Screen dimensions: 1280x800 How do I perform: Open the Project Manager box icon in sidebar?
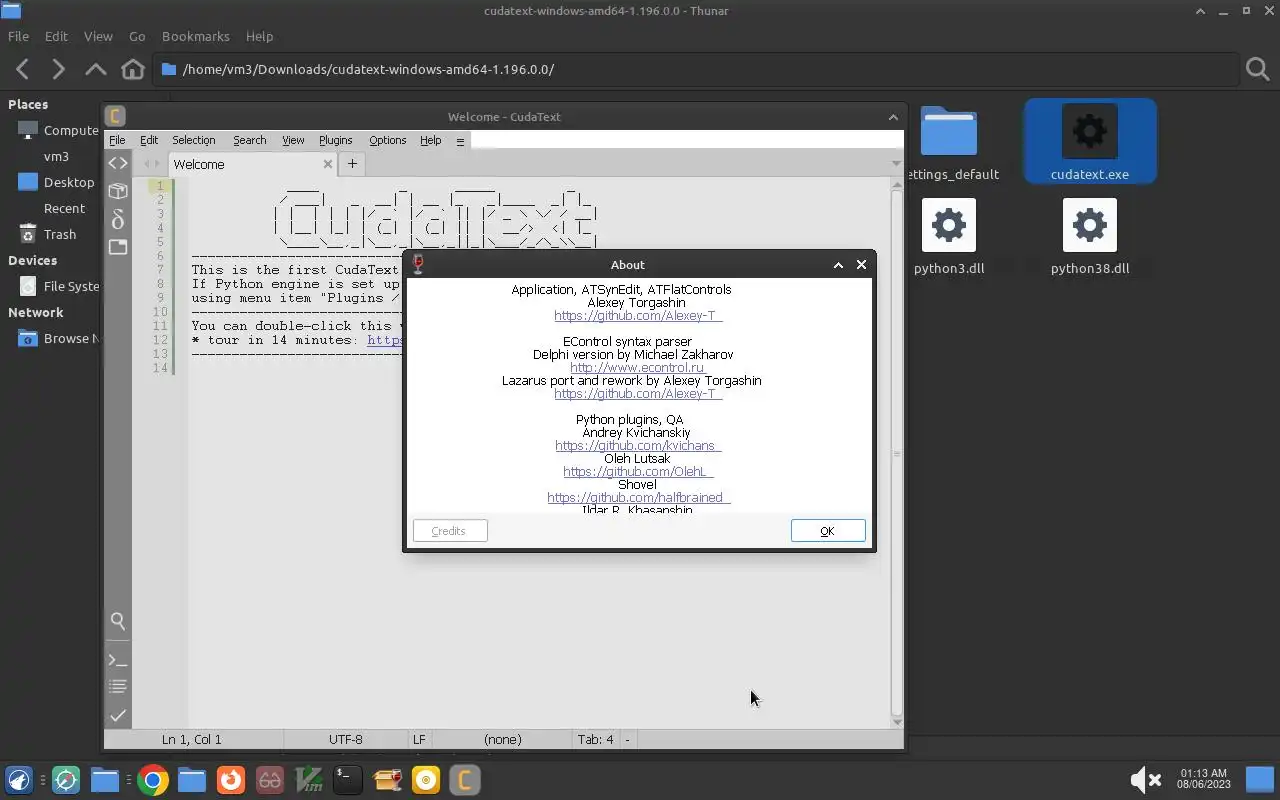coord(118,191)
